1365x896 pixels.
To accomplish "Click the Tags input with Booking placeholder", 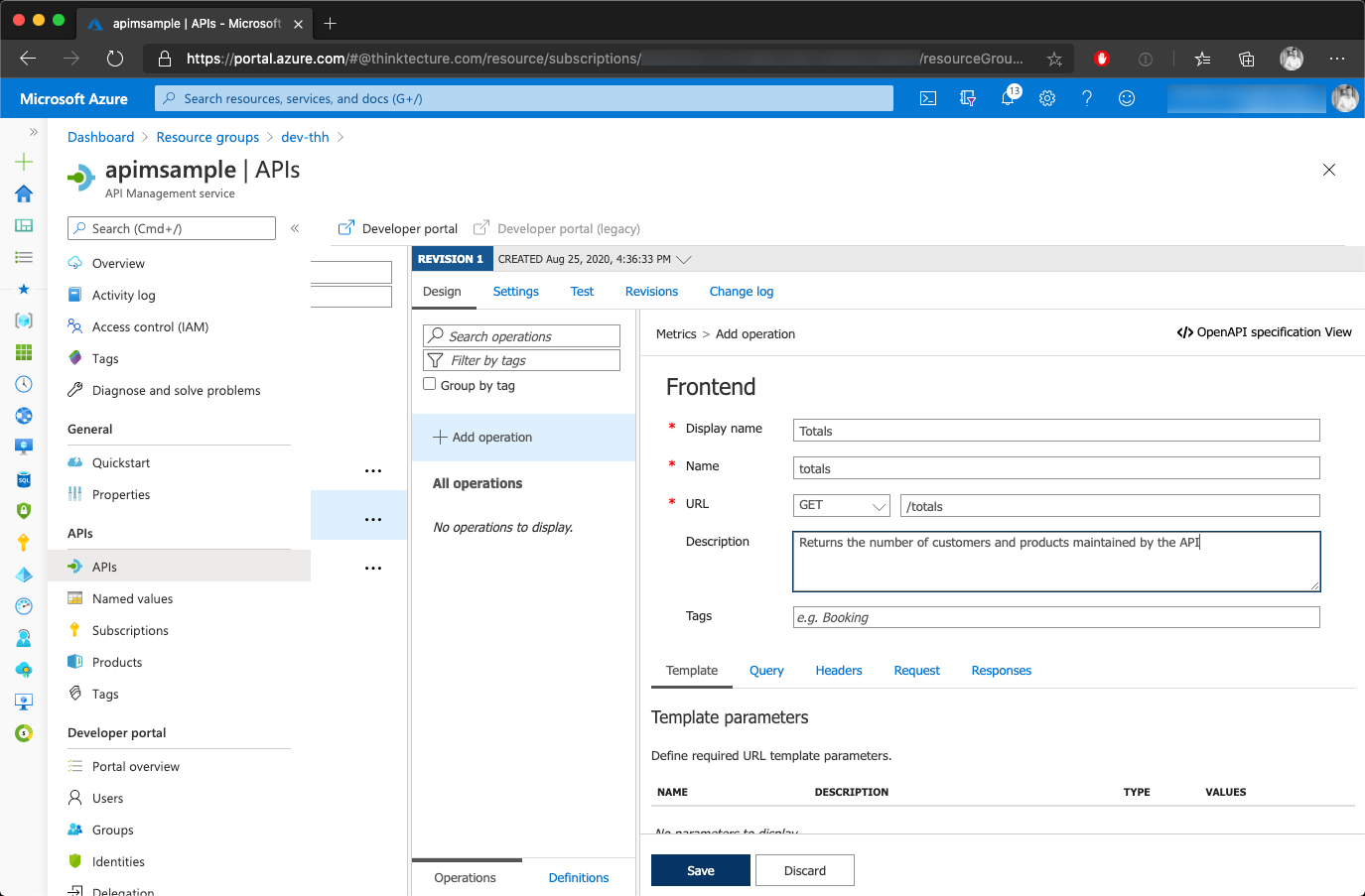I will (1055, 617).
